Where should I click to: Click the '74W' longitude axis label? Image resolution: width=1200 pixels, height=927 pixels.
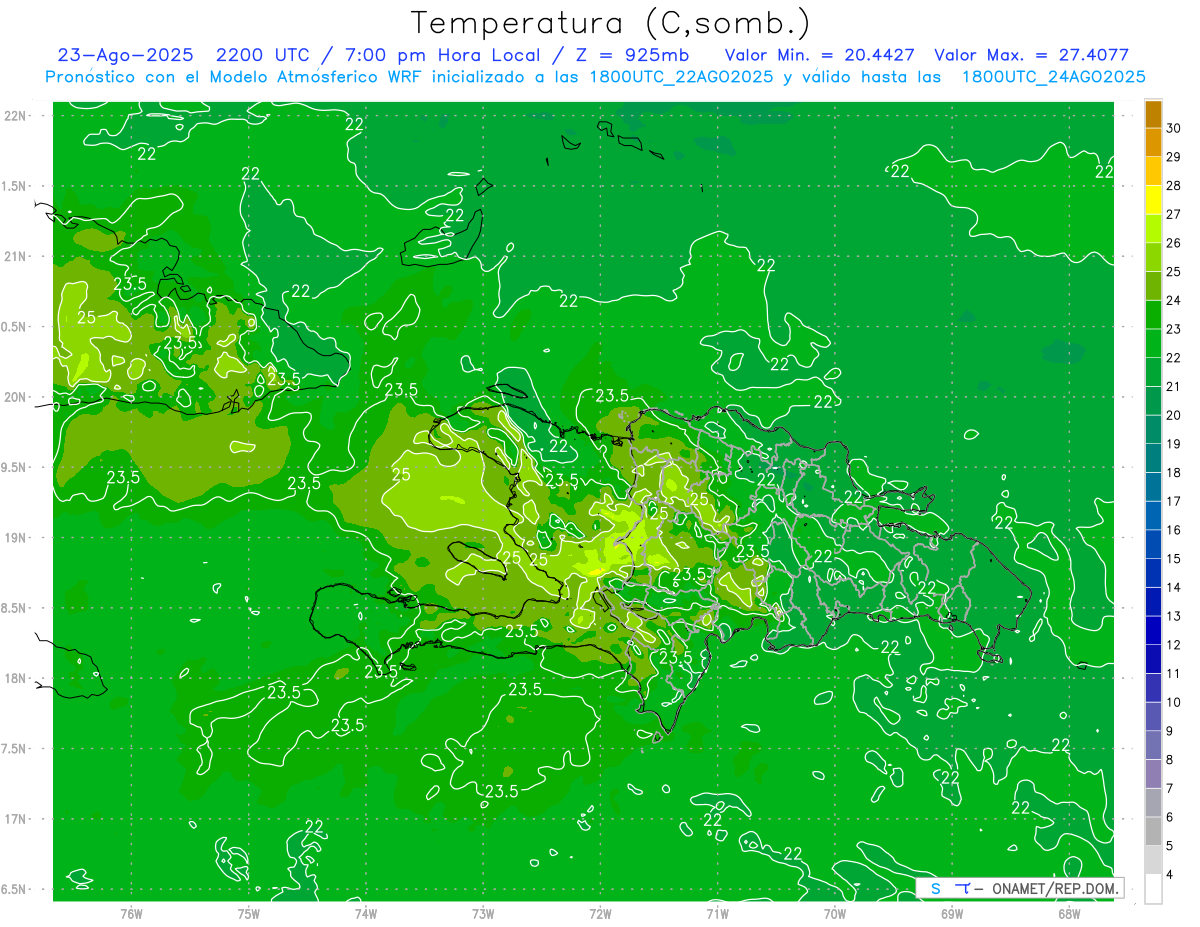click(x=366, y=914)
